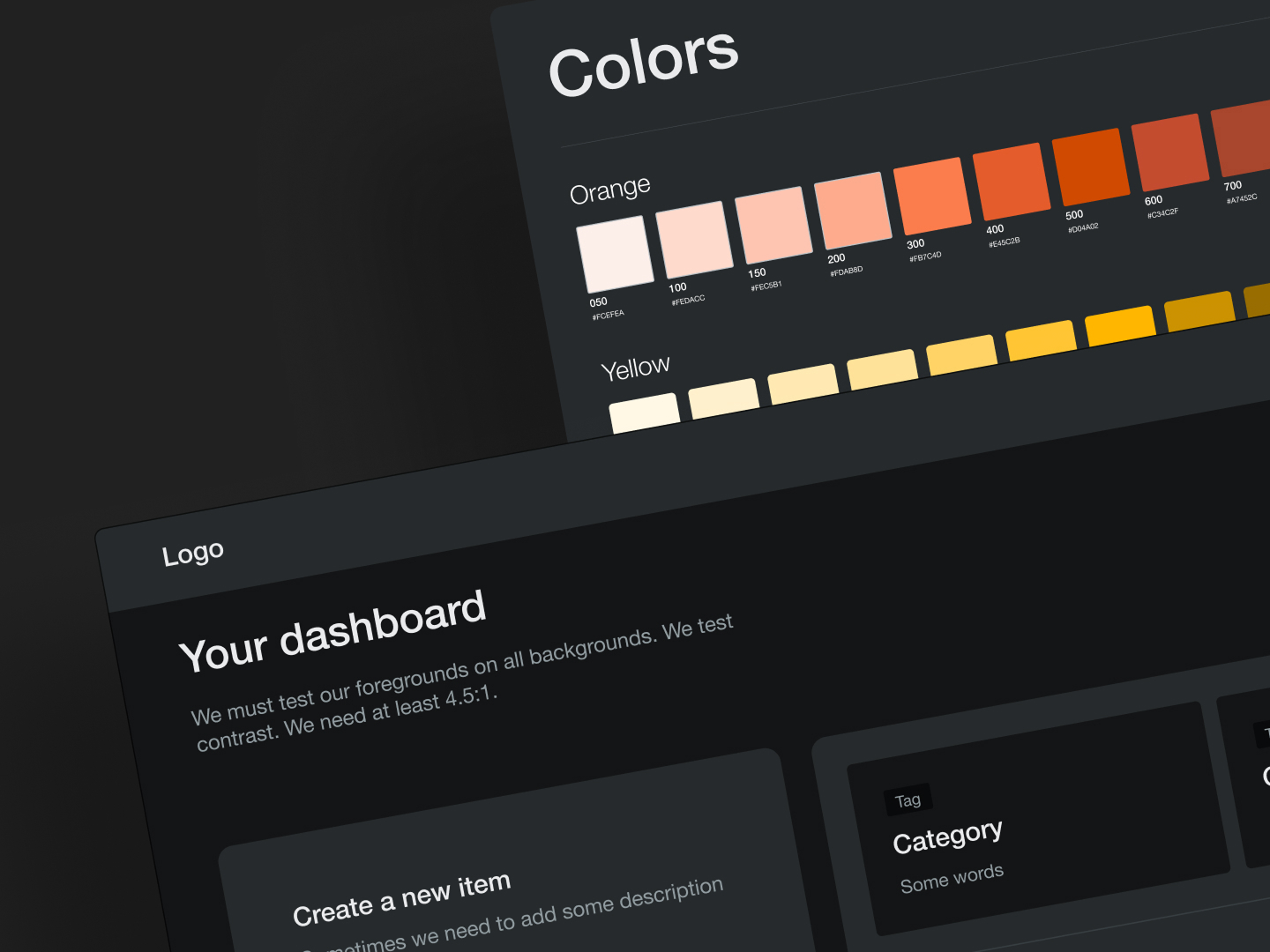Image resolution: width=1270 pixels, height=952 pixels.
Task: Select the Orange 600 swatch
Action: (1170, 152)
